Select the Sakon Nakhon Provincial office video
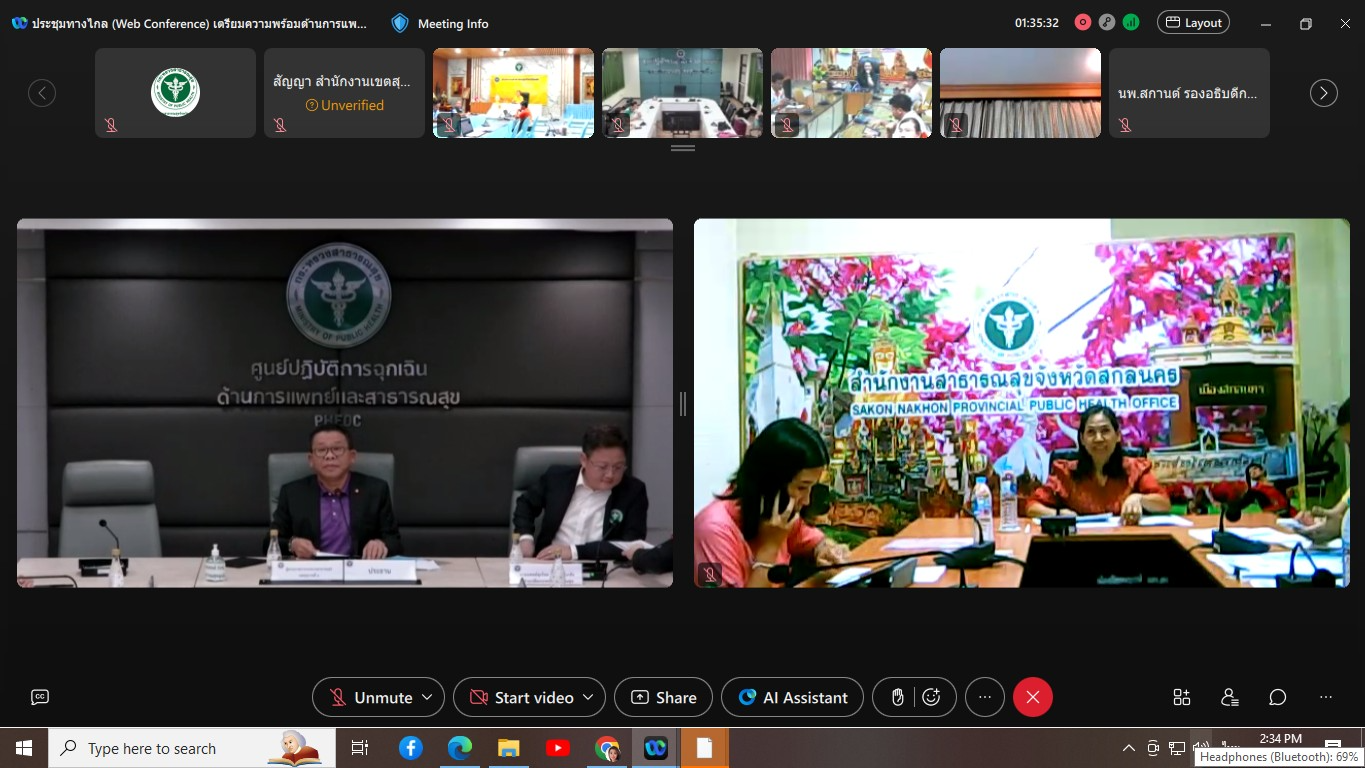1365x768 pixels. pyautogui.click(x=1022, y=403)
